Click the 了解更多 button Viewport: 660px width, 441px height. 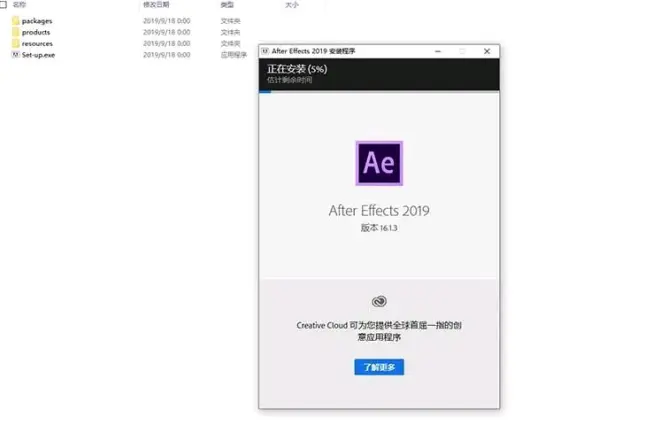379,367
